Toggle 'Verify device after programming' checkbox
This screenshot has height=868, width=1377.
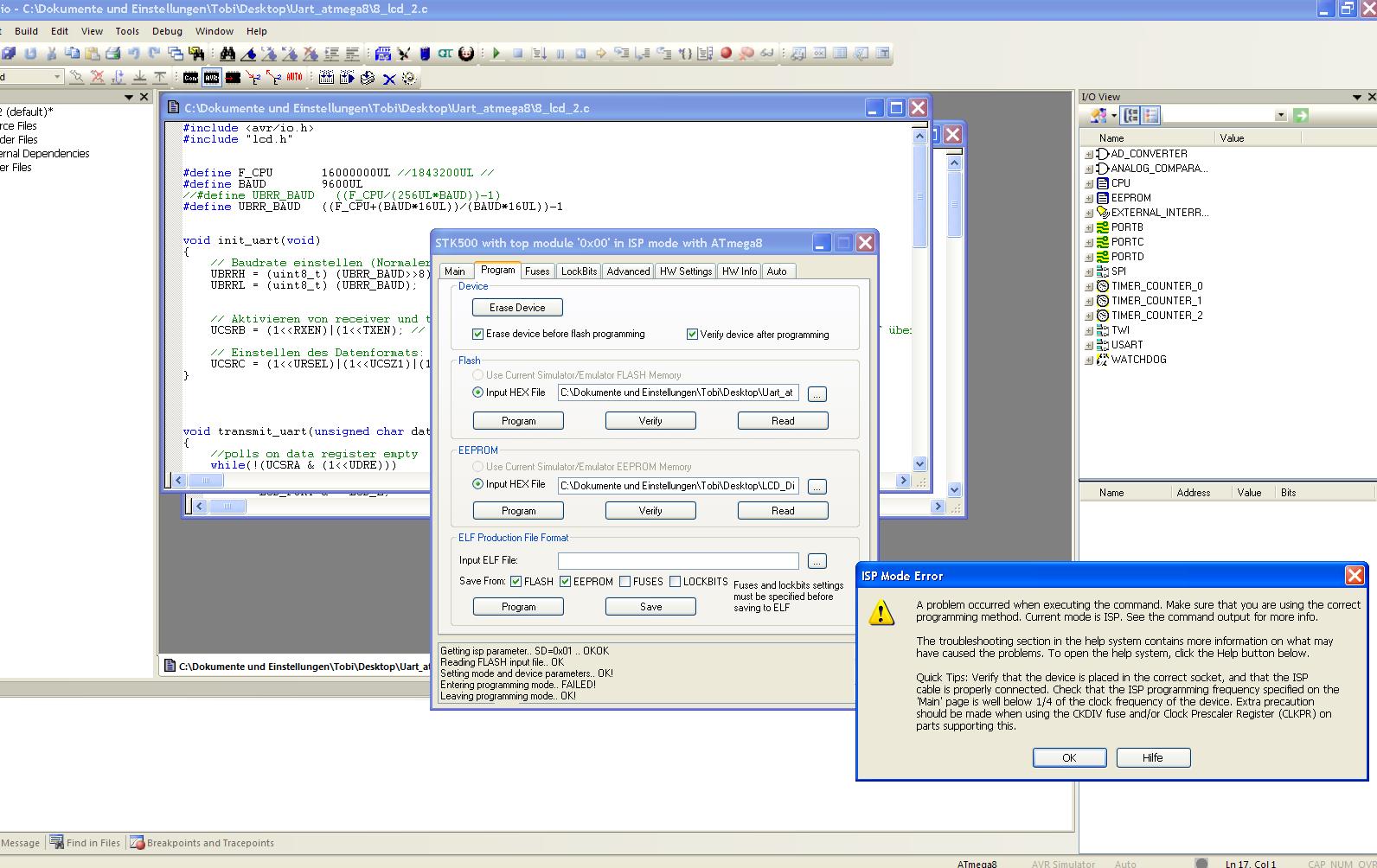tap(692, 334)
